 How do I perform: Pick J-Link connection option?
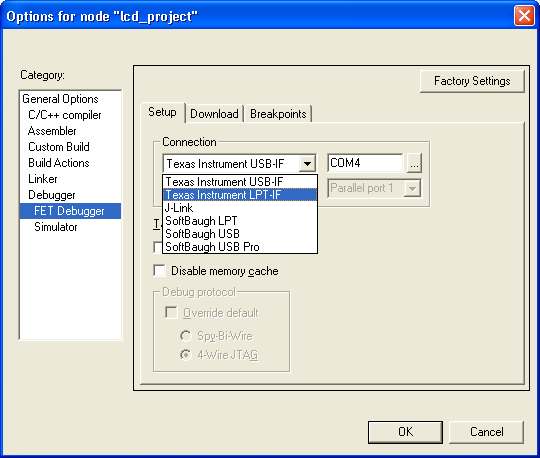[240, 208]
